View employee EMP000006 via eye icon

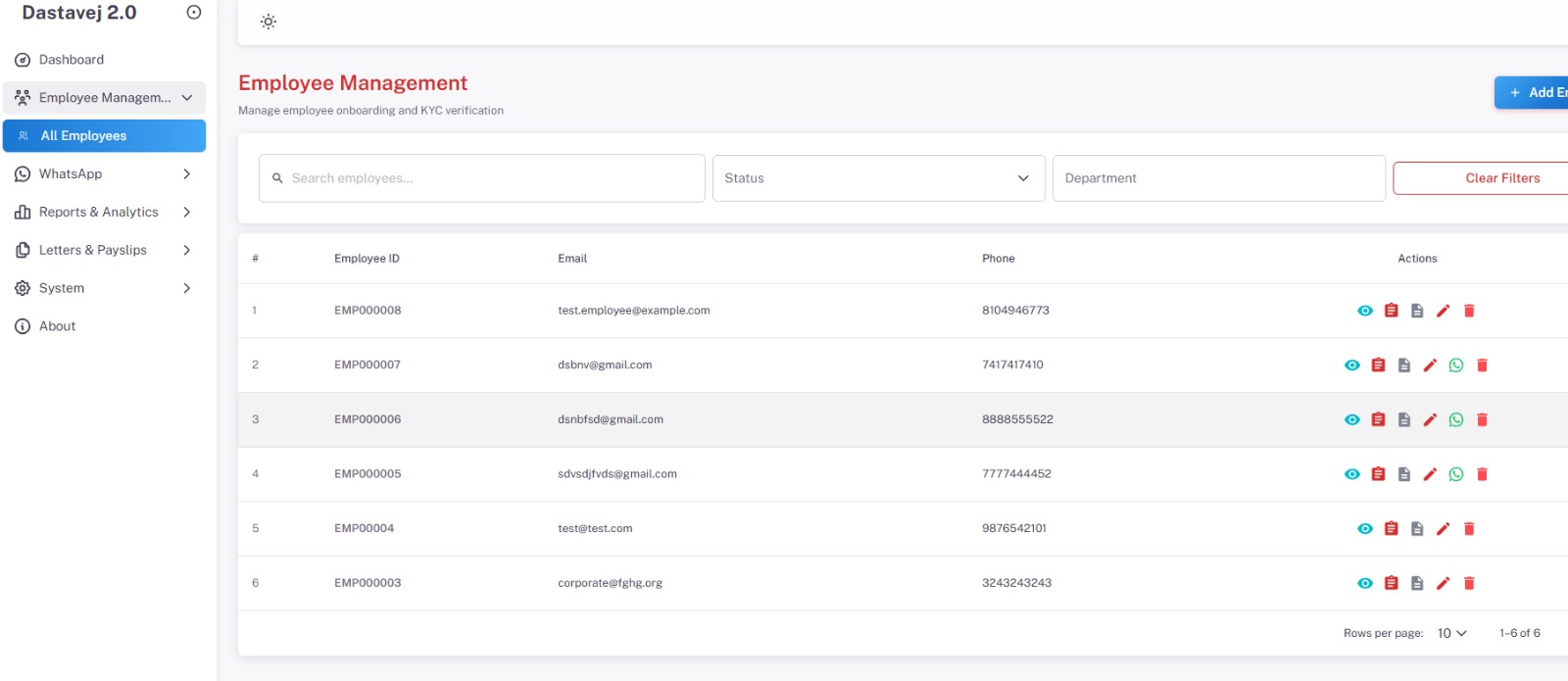click(1352, 419)
